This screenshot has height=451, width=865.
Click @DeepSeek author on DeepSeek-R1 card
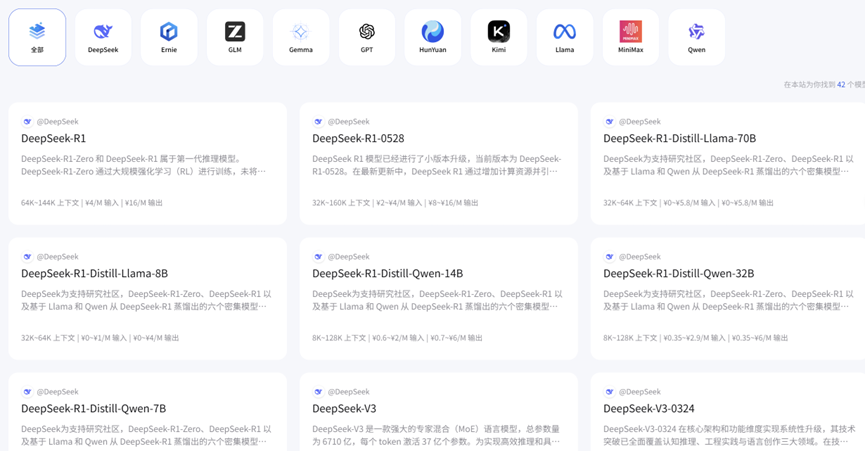[x=57, y=121]
